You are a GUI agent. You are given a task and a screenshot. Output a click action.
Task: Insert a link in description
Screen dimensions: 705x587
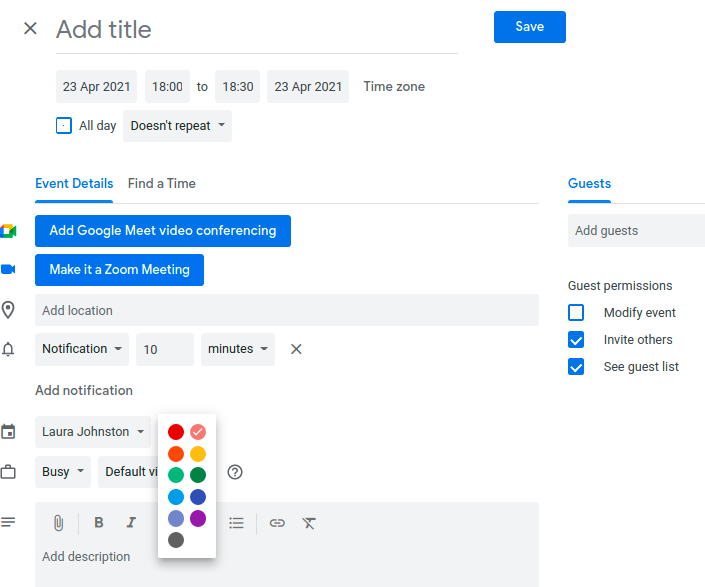coord(277,523)
